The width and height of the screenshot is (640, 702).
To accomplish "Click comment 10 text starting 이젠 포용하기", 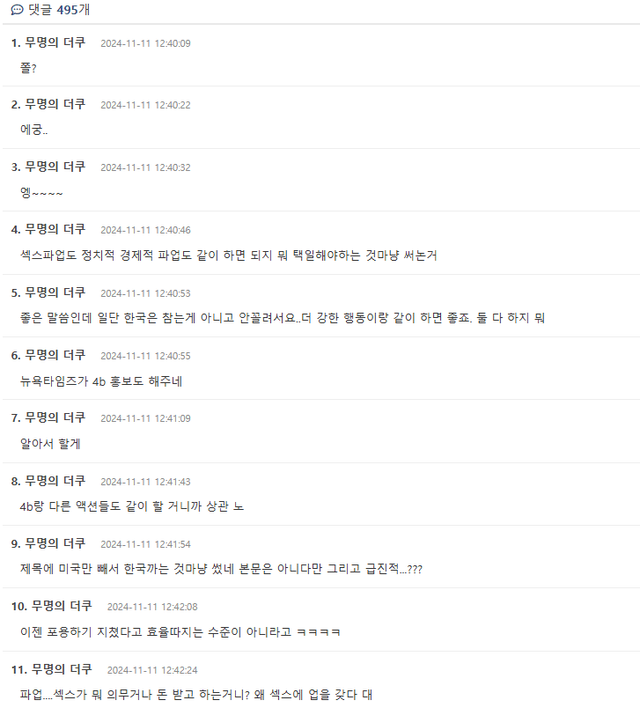I will coord(180,632).
